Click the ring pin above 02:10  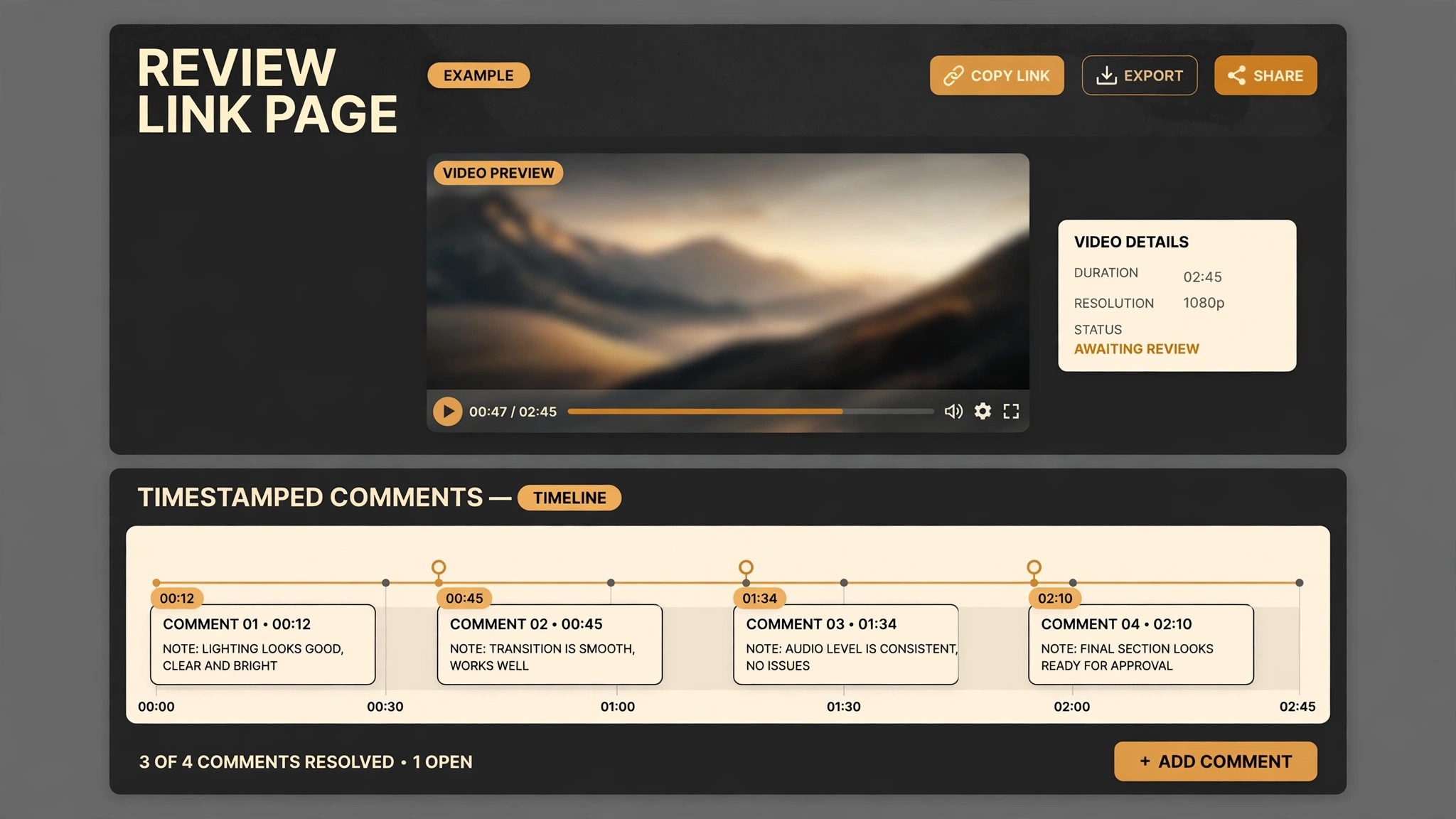tap(1034, 567)
